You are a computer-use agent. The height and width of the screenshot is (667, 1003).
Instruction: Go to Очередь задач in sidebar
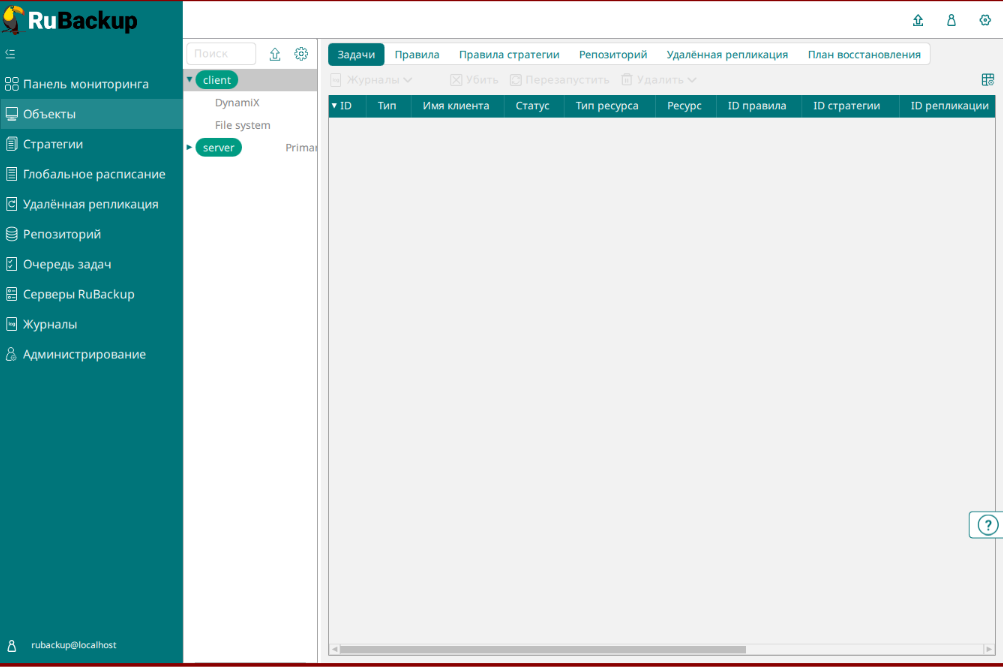tap(66, 264)
